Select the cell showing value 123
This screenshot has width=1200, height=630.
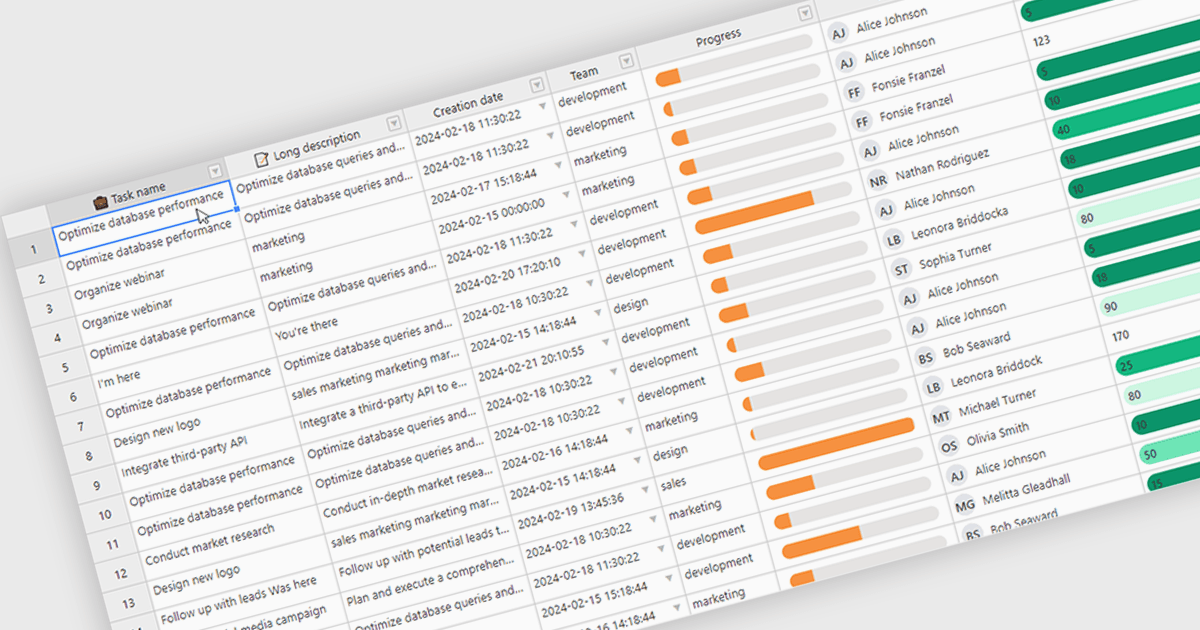point(1041,41)
